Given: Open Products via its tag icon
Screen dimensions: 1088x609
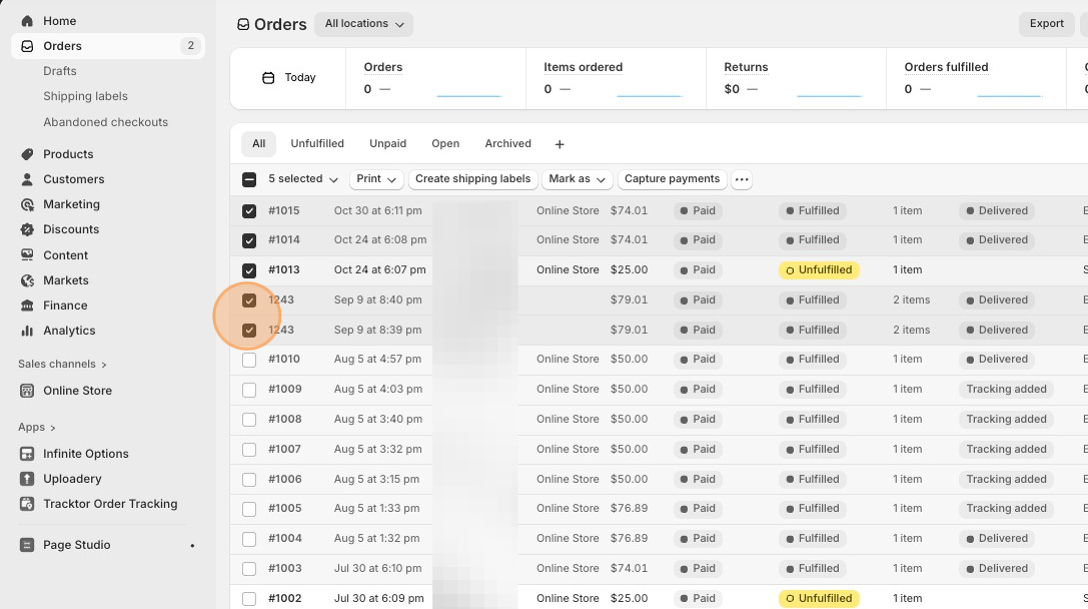Looking at the screenshot, I should pyautogui.click(x=27, y=154).
